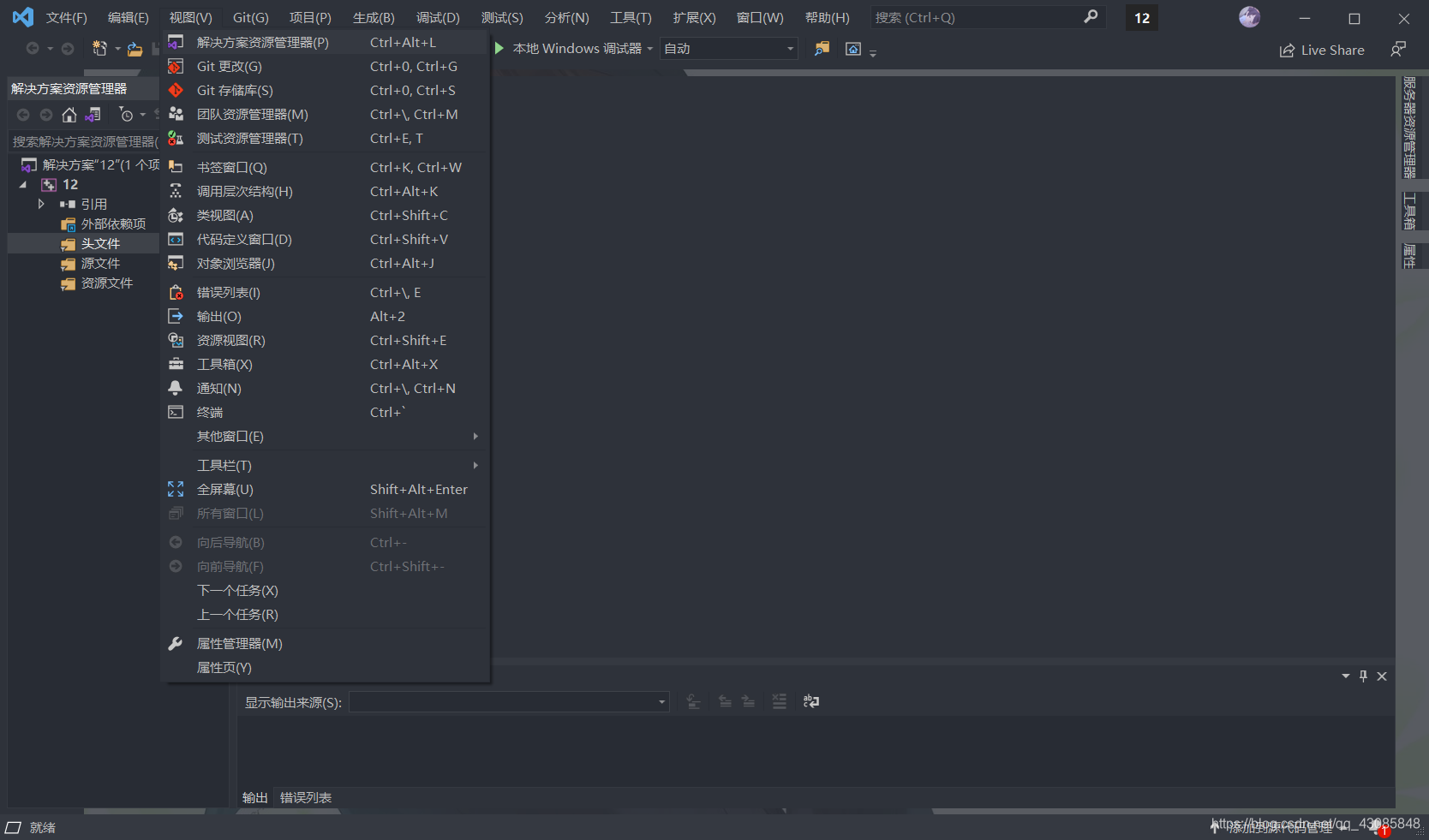Select 调用层次结构(H) menu entry
Image resolution: width=1429 pixels, height=840 pixels.
(x=326, y=191)
